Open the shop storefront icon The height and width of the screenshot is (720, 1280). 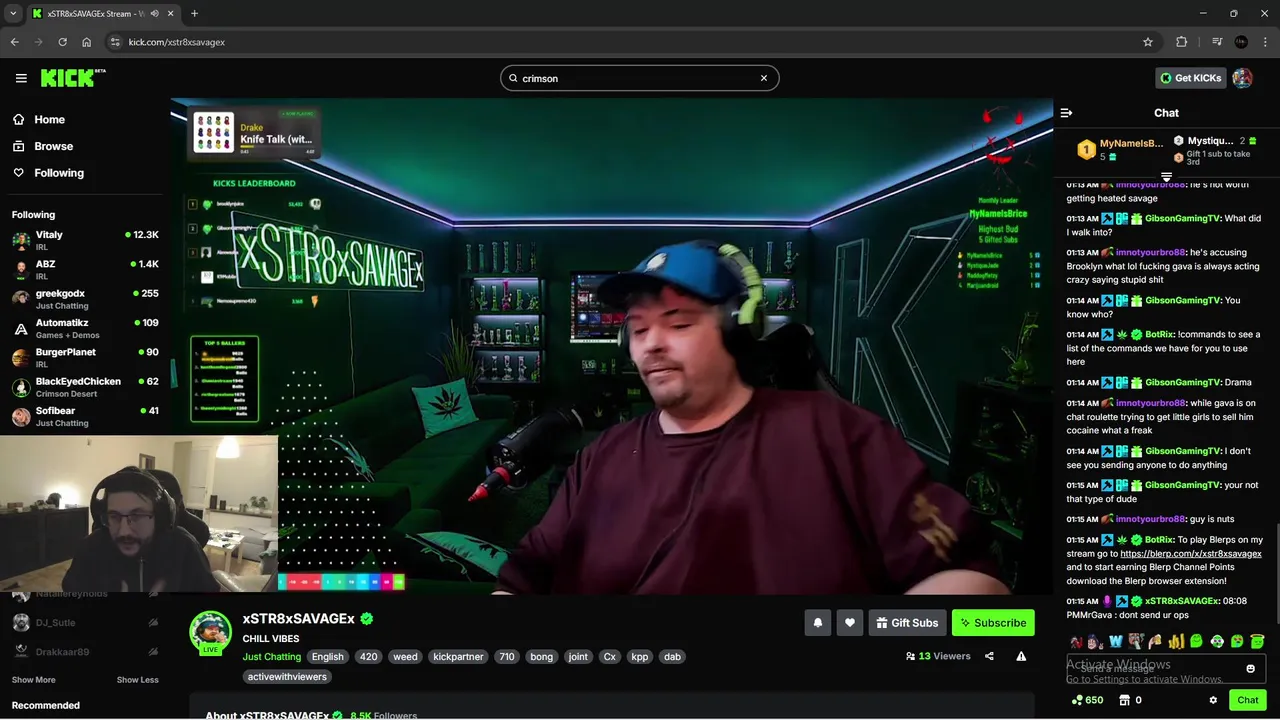click(1124, 700)
